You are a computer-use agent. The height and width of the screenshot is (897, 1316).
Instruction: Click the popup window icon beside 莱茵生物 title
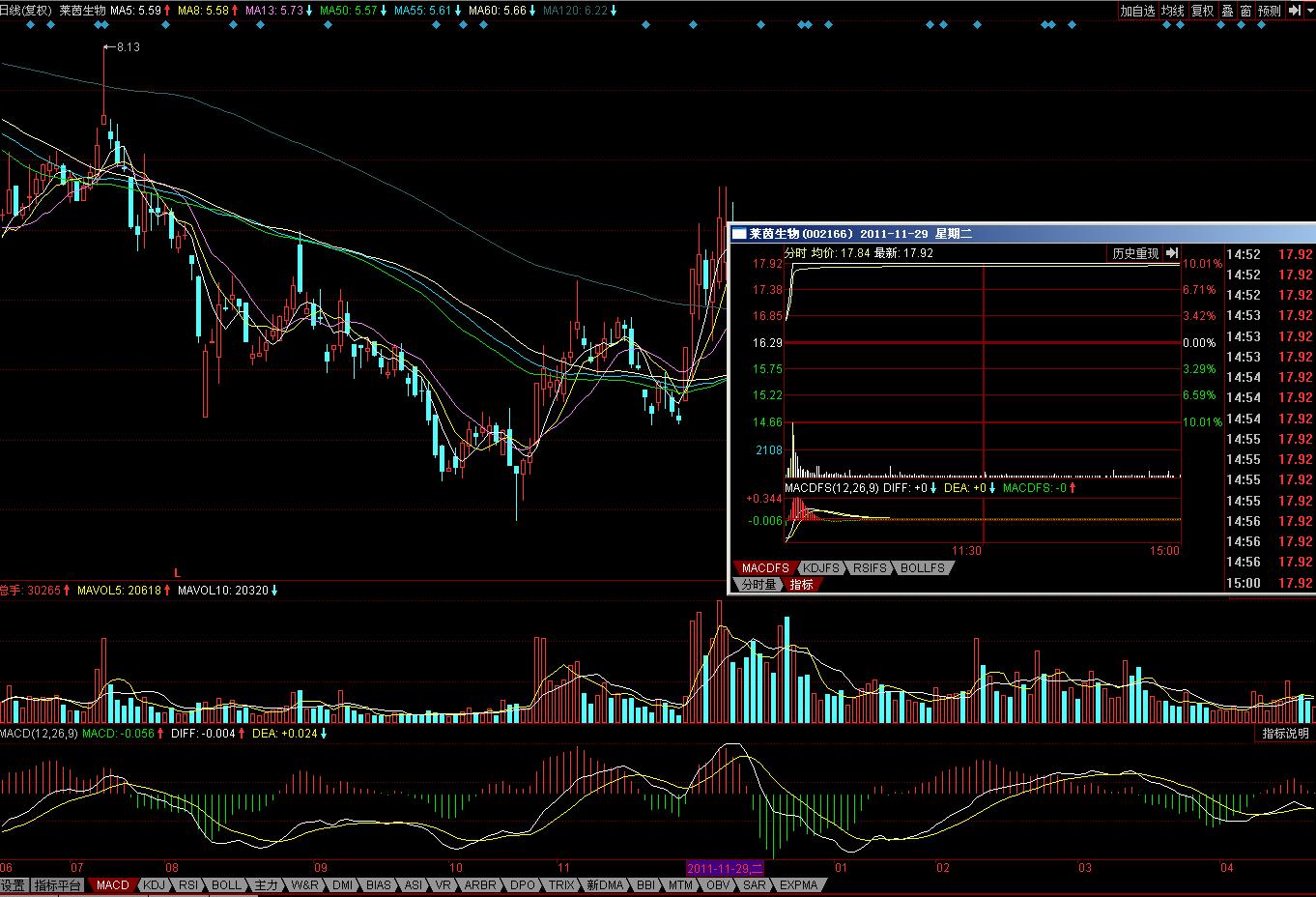(x=739, y=233)
